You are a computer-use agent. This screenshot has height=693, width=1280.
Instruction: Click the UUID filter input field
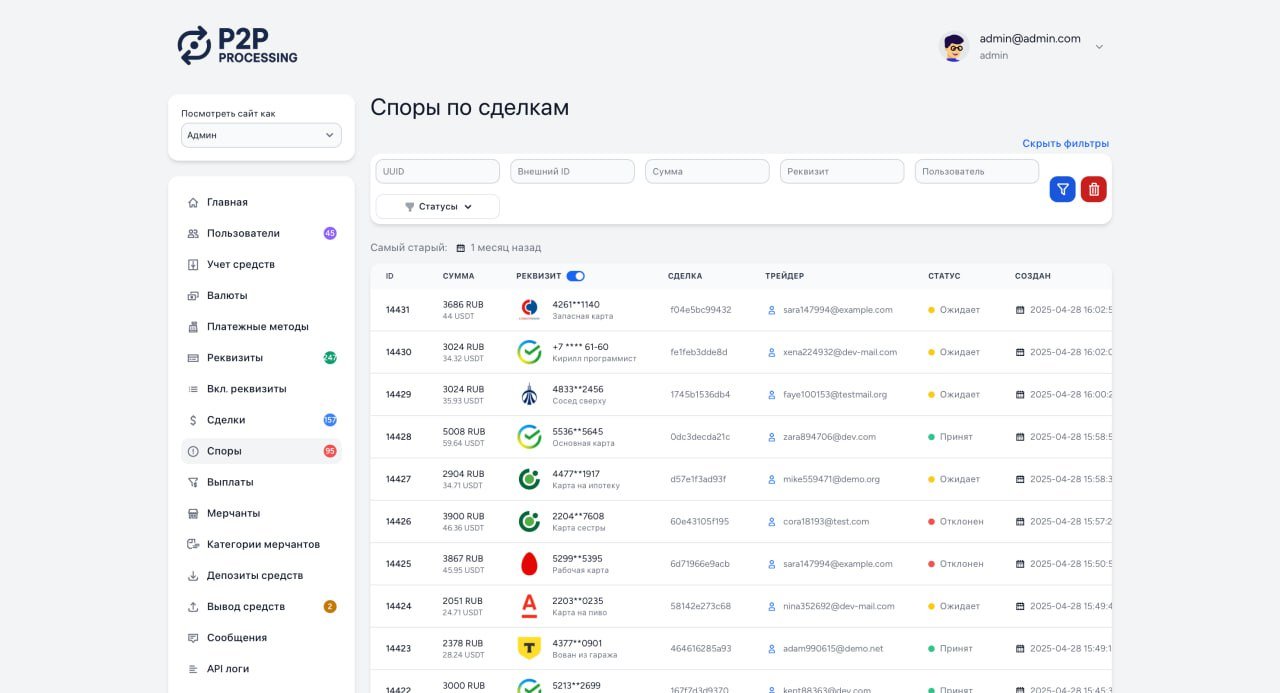(437, 171)
